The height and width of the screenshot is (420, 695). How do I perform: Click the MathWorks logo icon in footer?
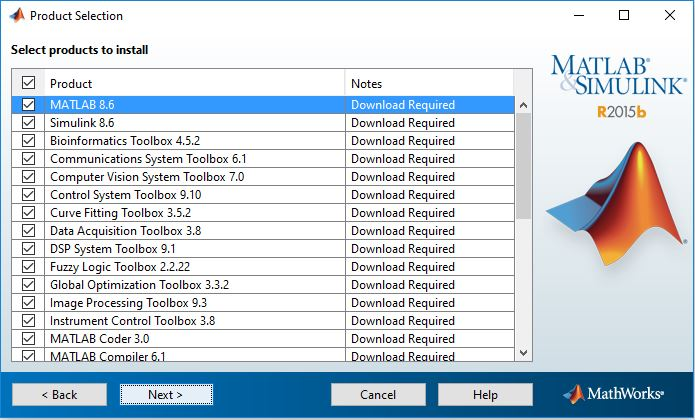click(x=574, y=393)
